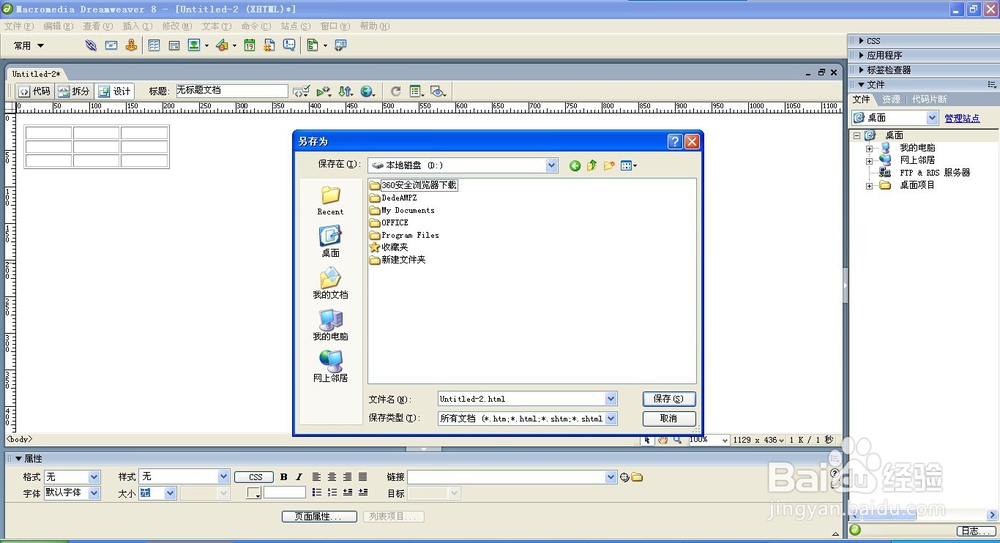
Task: Open 我的文档 location in Save dialog sidebar
Action: [x=330, y=283]
